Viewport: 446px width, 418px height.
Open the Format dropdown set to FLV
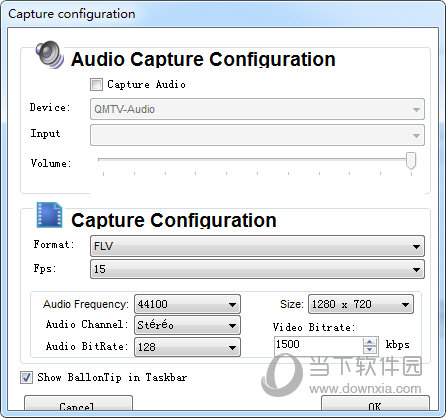[257, 246]
